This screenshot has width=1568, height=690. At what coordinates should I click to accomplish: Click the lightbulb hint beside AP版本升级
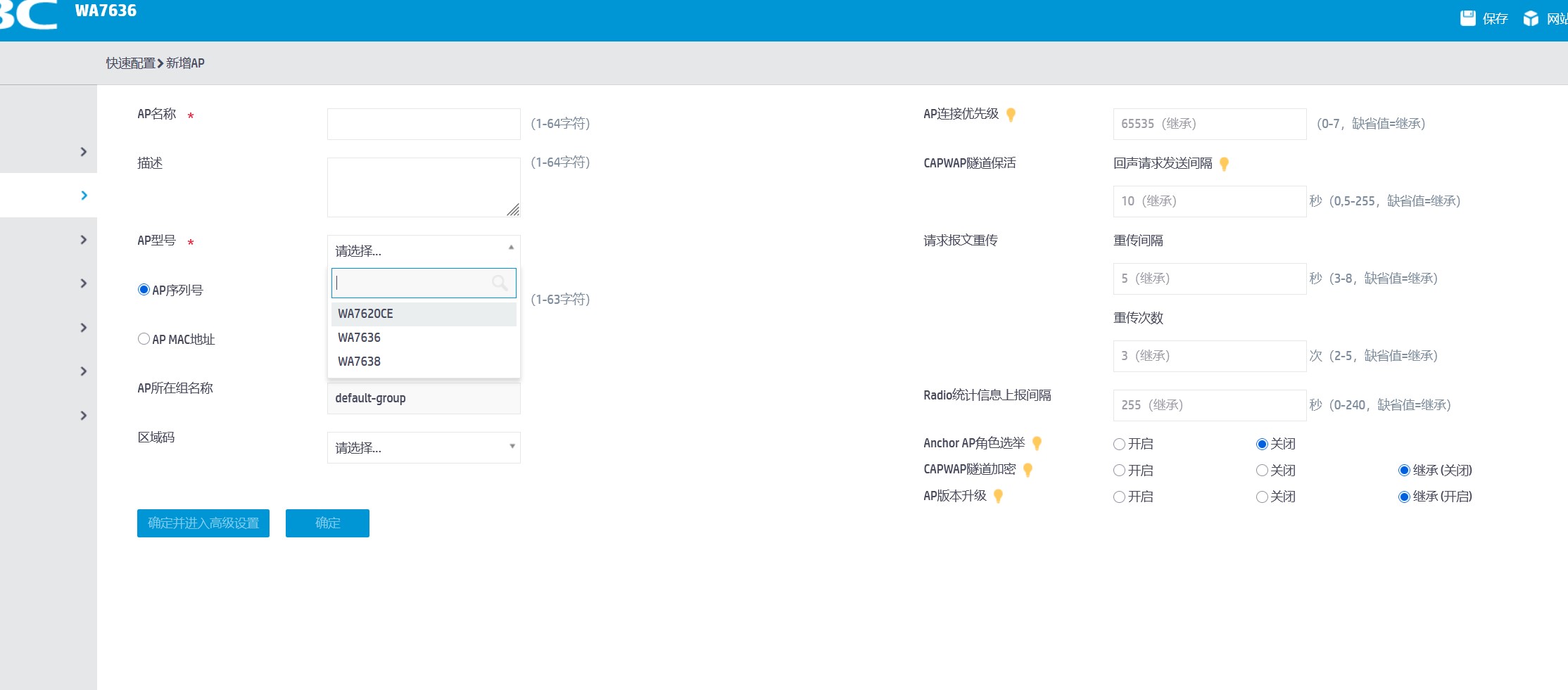tap(998, 497)
